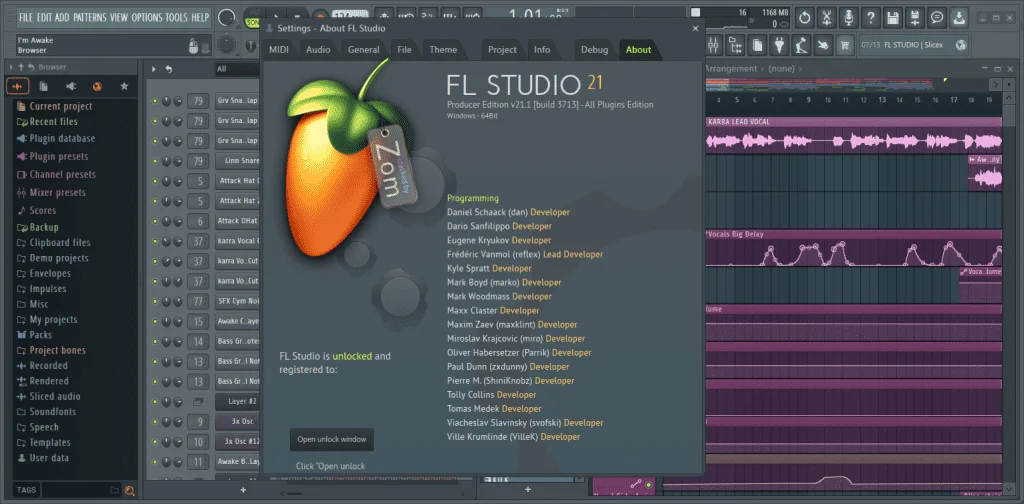
Task: Select the Browser speaker sounds tab icon
Action: (71, 86)
